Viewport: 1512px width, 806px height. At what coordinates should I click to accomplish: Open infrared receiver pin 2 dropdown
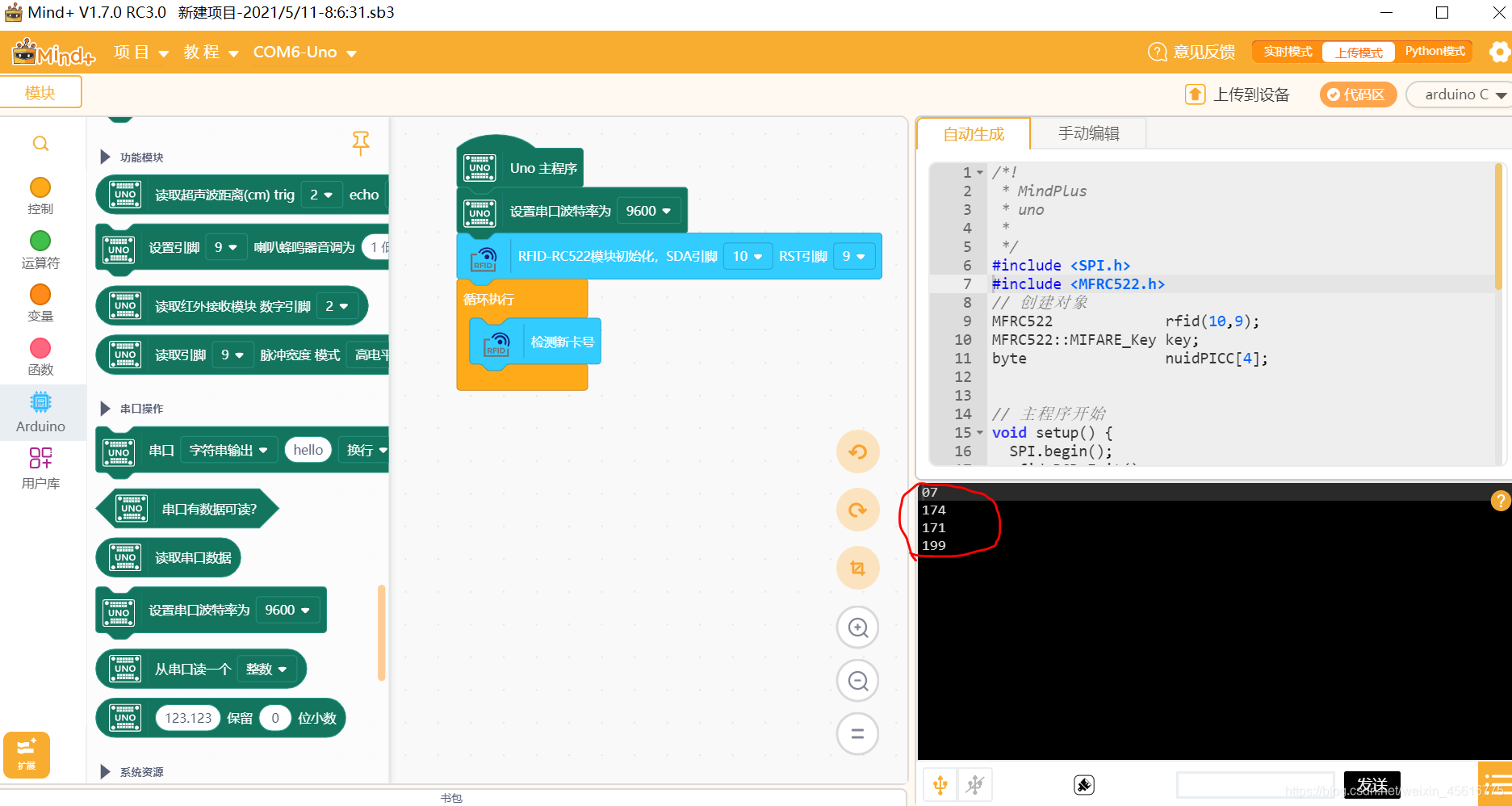tap(337, 306)
